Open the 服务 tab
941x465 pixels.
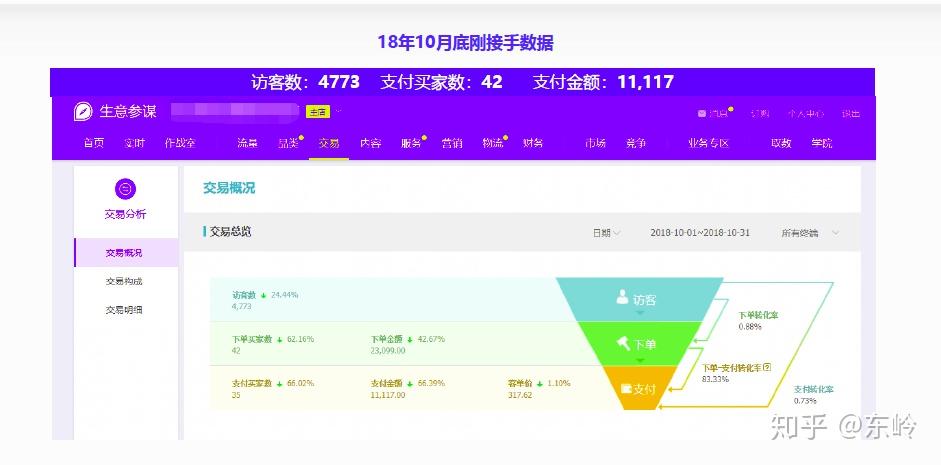tap(411, 143)
